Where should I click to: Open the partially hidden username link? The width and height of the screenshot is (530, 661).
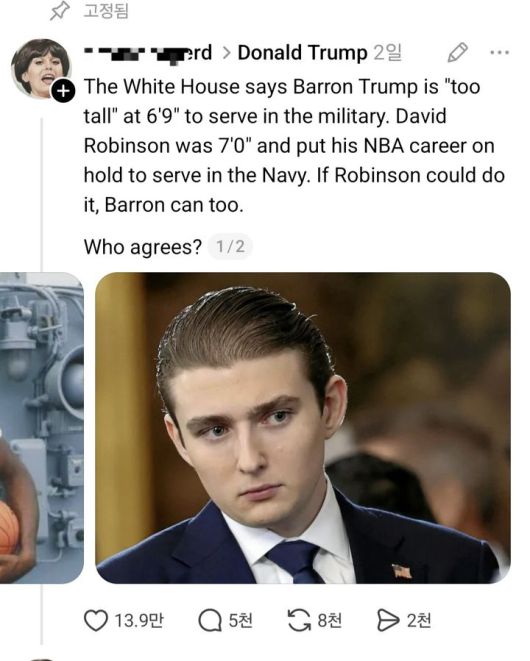pyautogui.click(x=148, y=53)
